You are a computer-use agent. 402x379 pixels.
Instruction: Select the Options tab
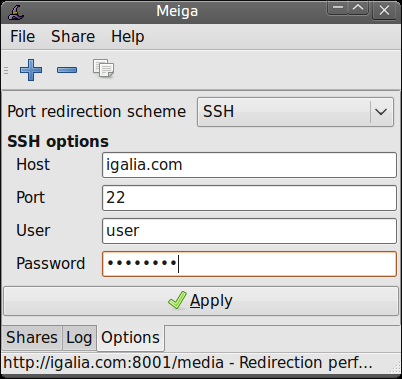click(x=130, y=338)
